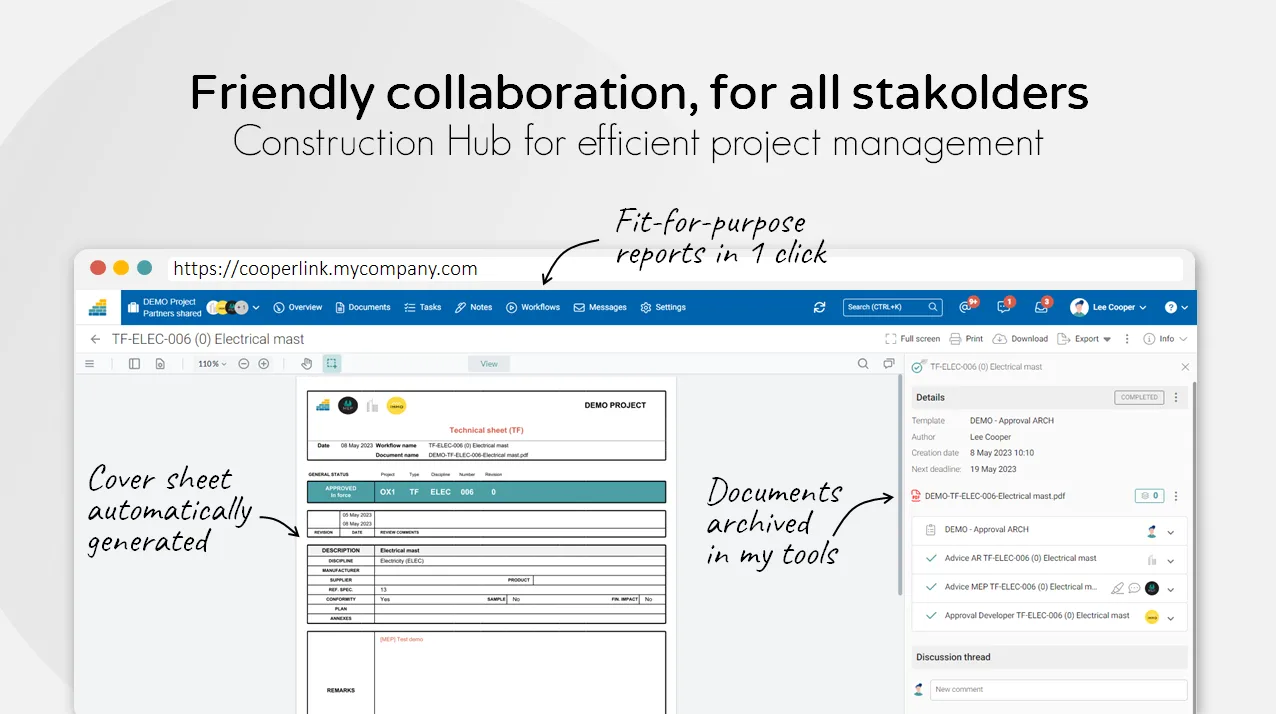Click the Download button
This screenshot has width=1276, height=714.
tap(1021, 339)
